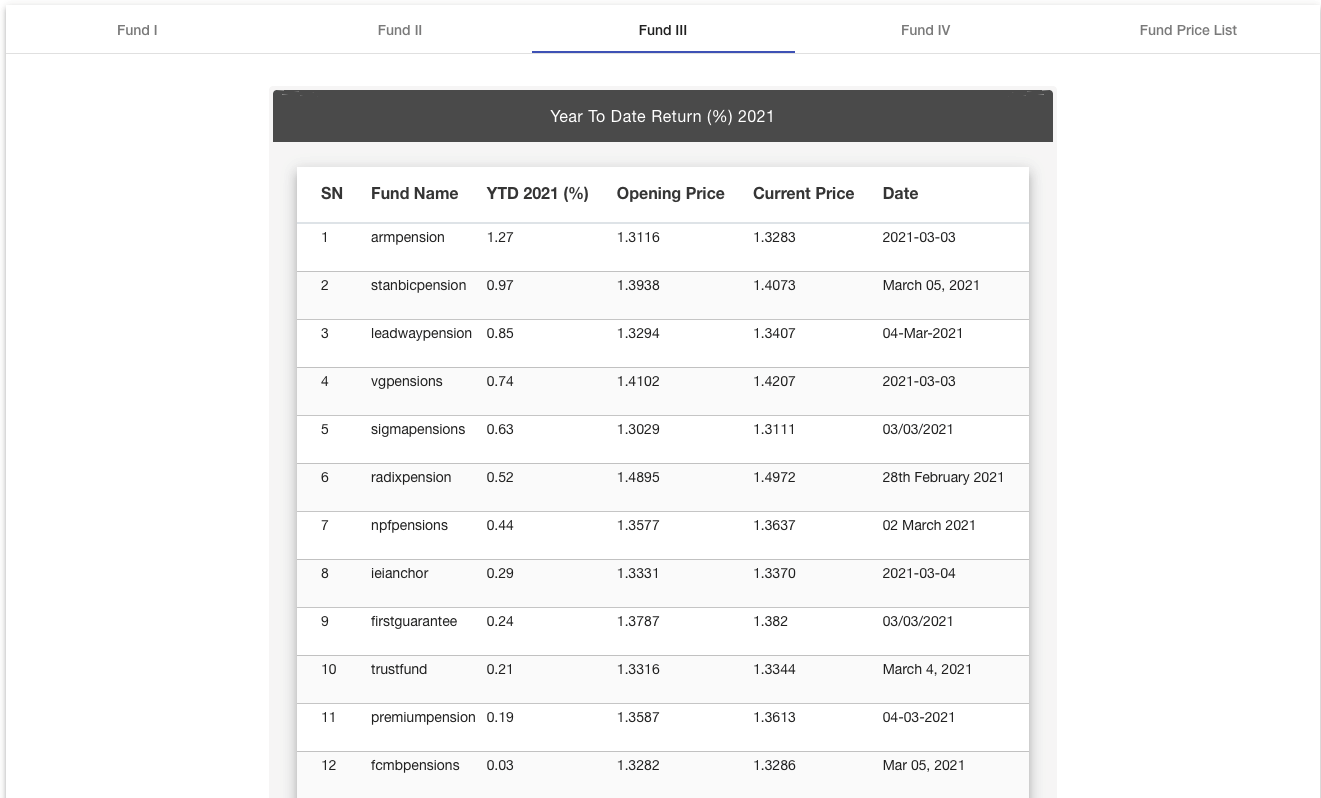The width and height of the screenshot is (1321, 798).
Task: Go to the Fund IV tab
Action: click(925, 30)
